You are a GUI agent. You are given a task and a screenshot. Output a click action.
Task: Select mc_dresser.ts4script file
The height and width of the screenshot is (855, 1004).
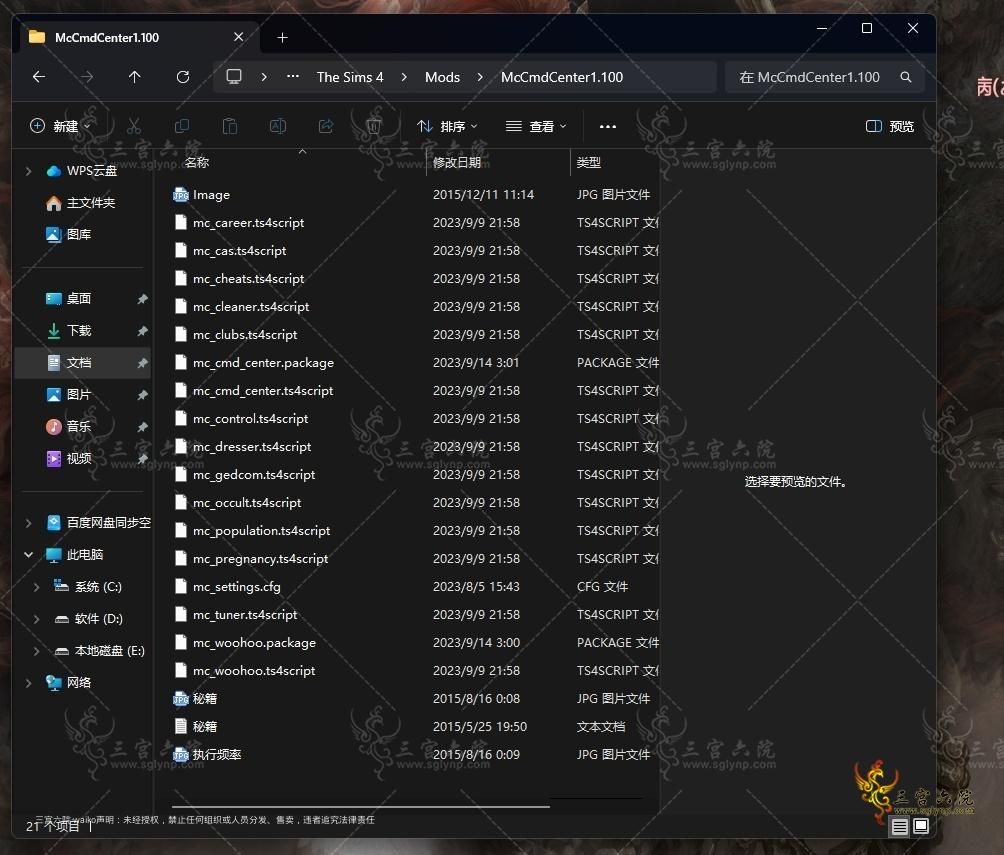coord(416,446)
